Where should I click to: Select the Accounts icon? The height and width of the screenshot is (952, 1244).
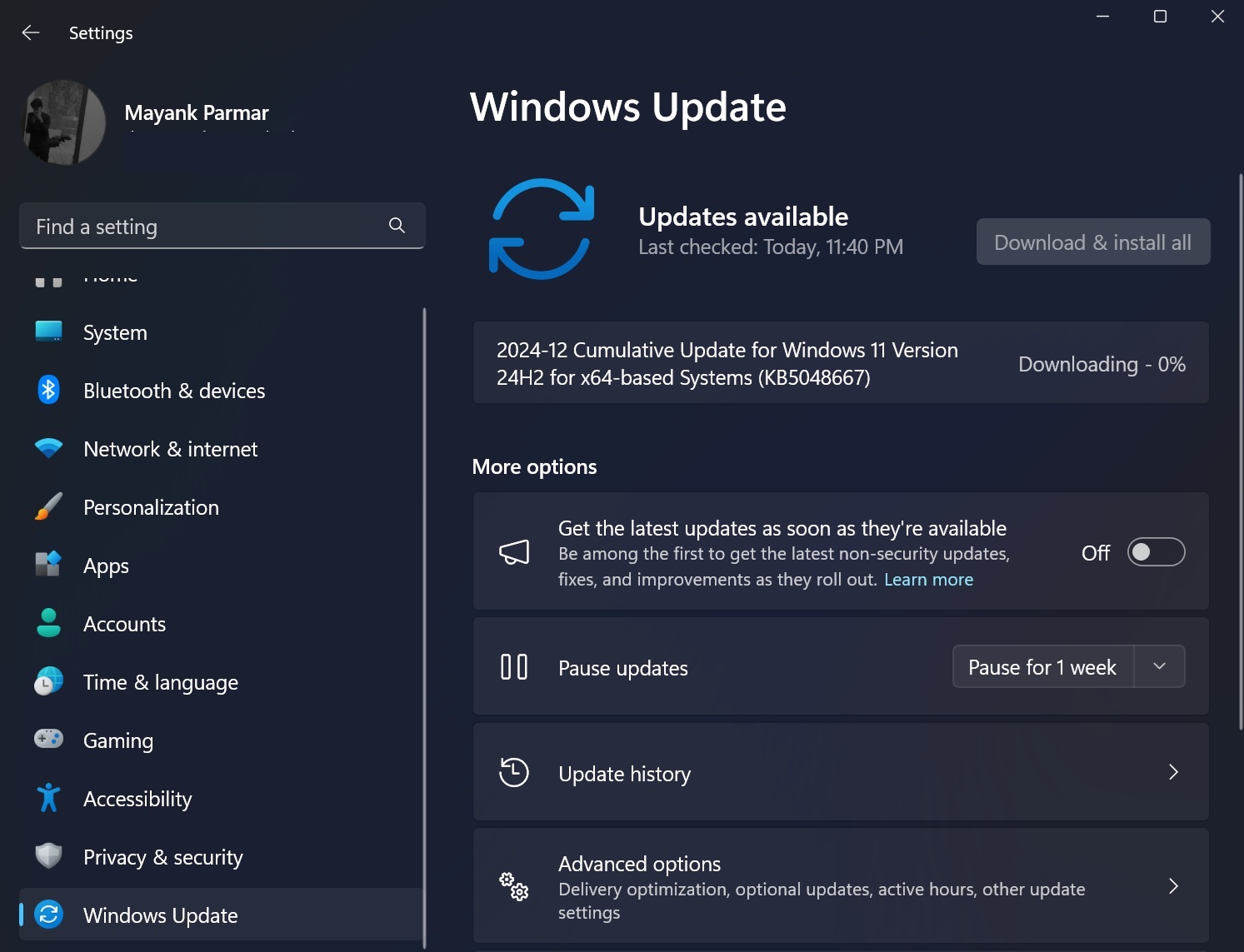49,623
